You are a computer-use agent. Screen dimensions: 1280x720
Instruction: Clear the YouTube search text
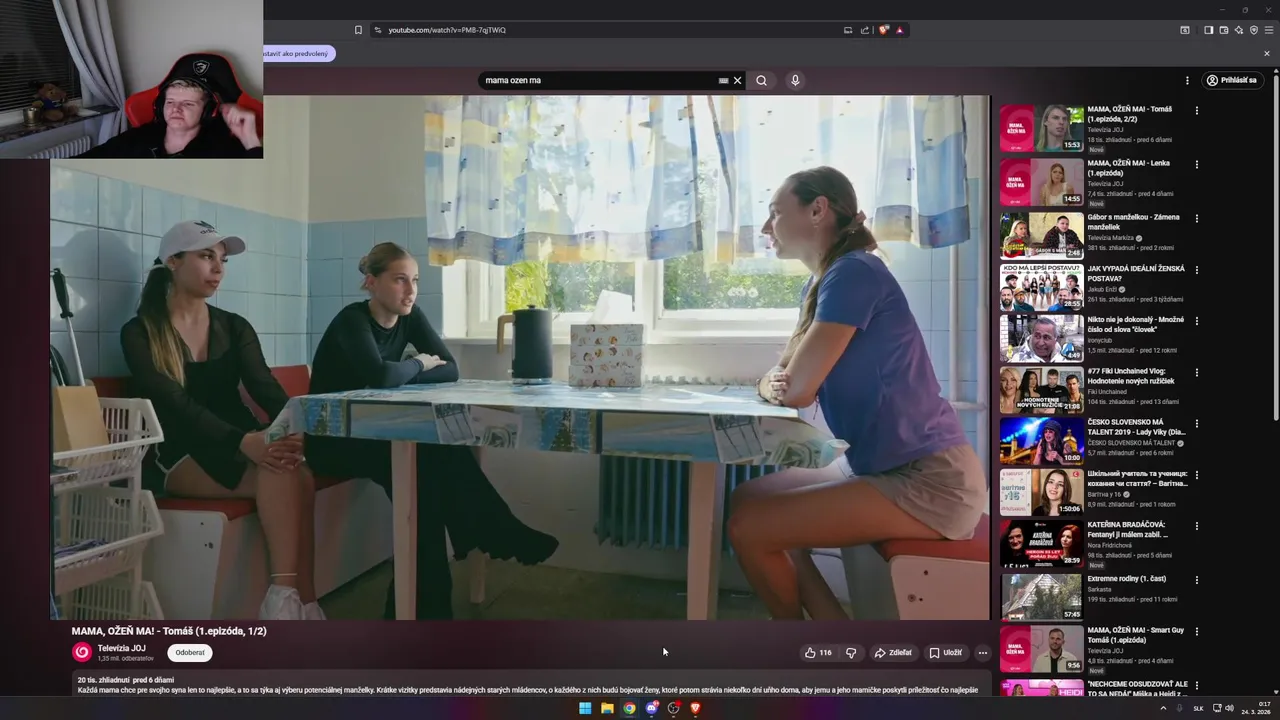(x=738, y=80)
